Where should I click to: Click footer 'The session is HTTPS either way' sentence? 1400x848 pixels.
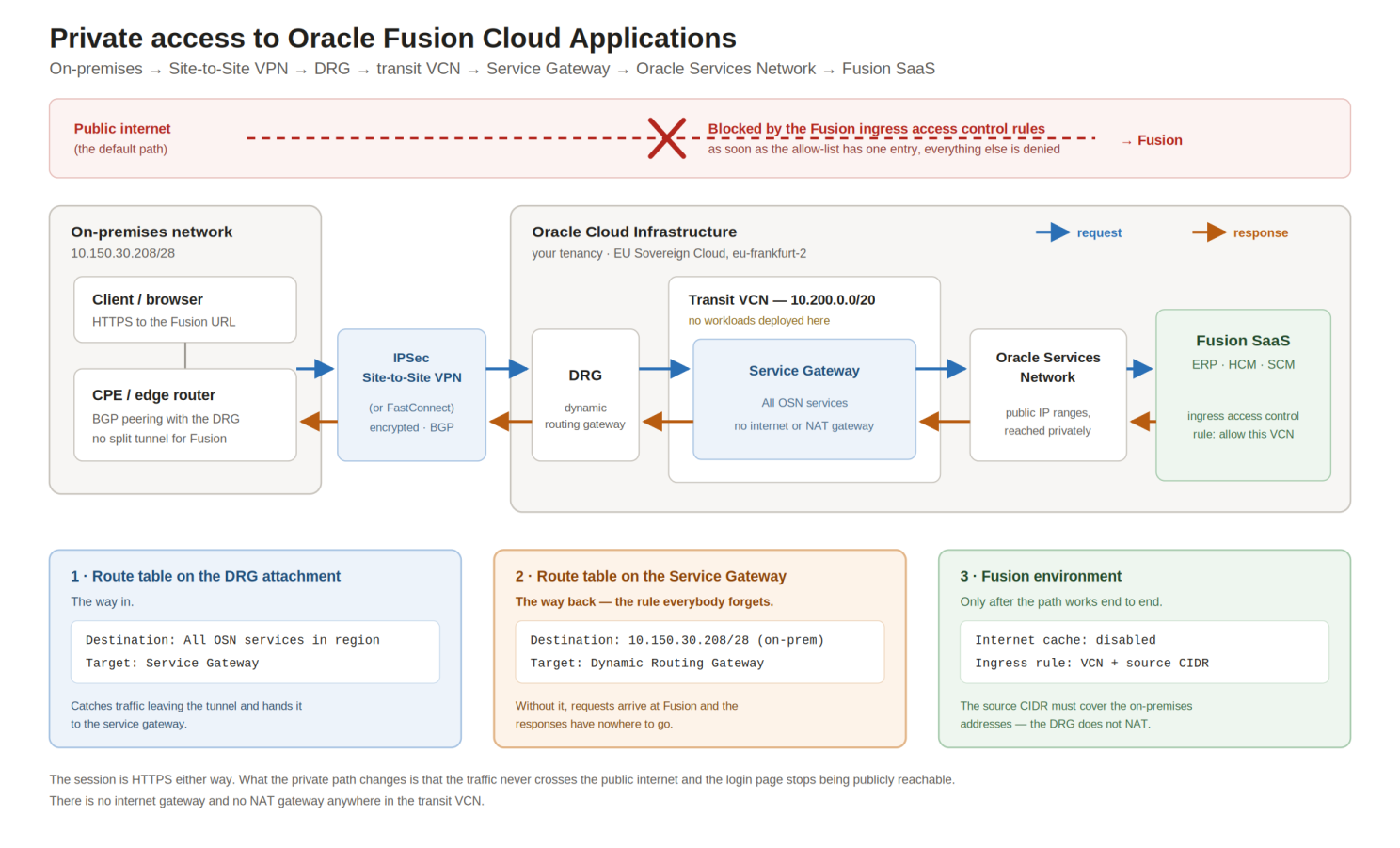click(502, 779)
